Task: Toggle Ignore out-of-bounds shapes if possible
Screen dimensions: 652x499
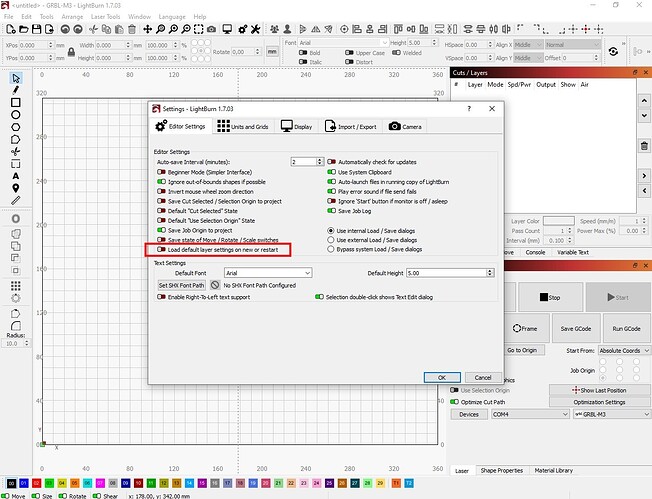Action: coord(161,182)
